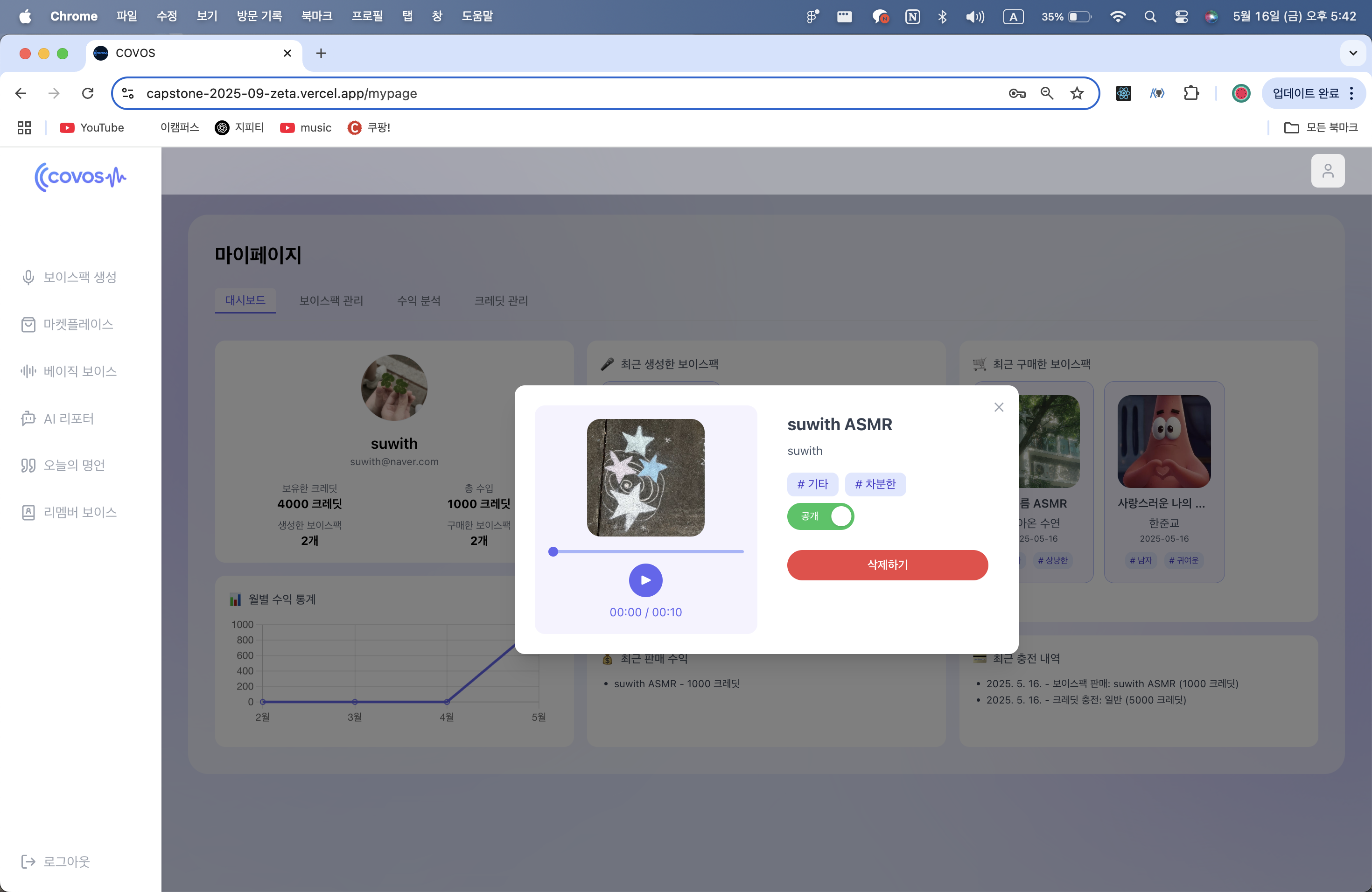Play the suwith ASMR audio preview

click(x=645, y=580)
